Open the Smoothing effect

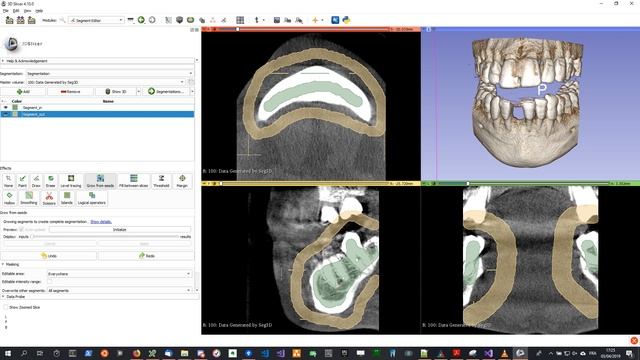29,198
